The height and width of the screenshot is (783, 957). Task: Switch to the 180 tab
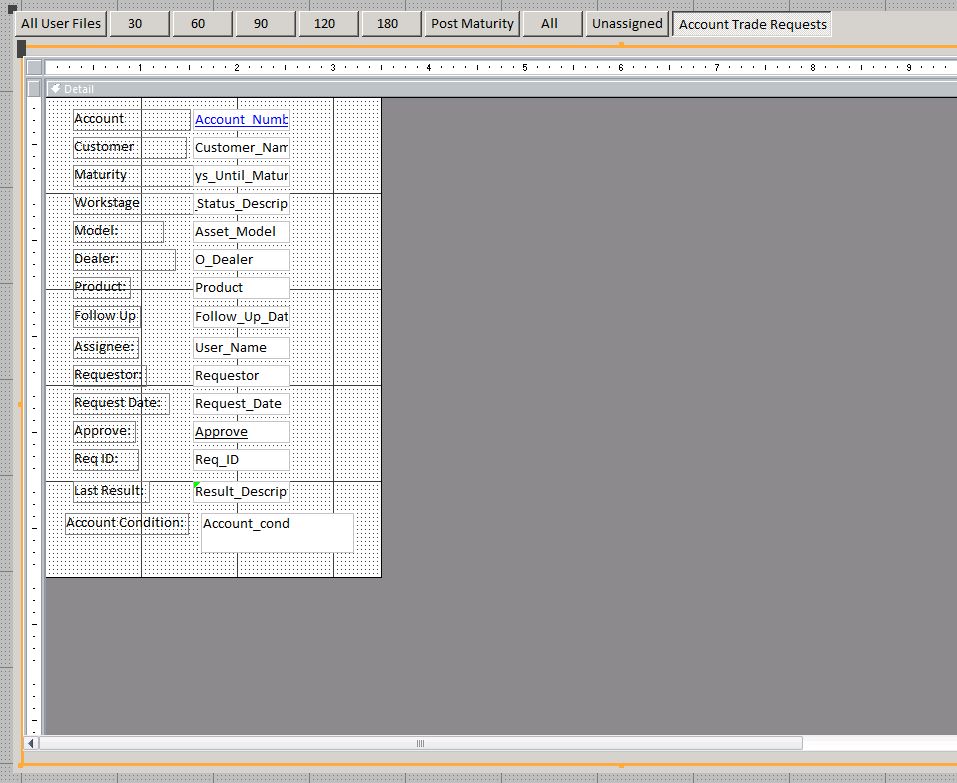coord(387,24)
